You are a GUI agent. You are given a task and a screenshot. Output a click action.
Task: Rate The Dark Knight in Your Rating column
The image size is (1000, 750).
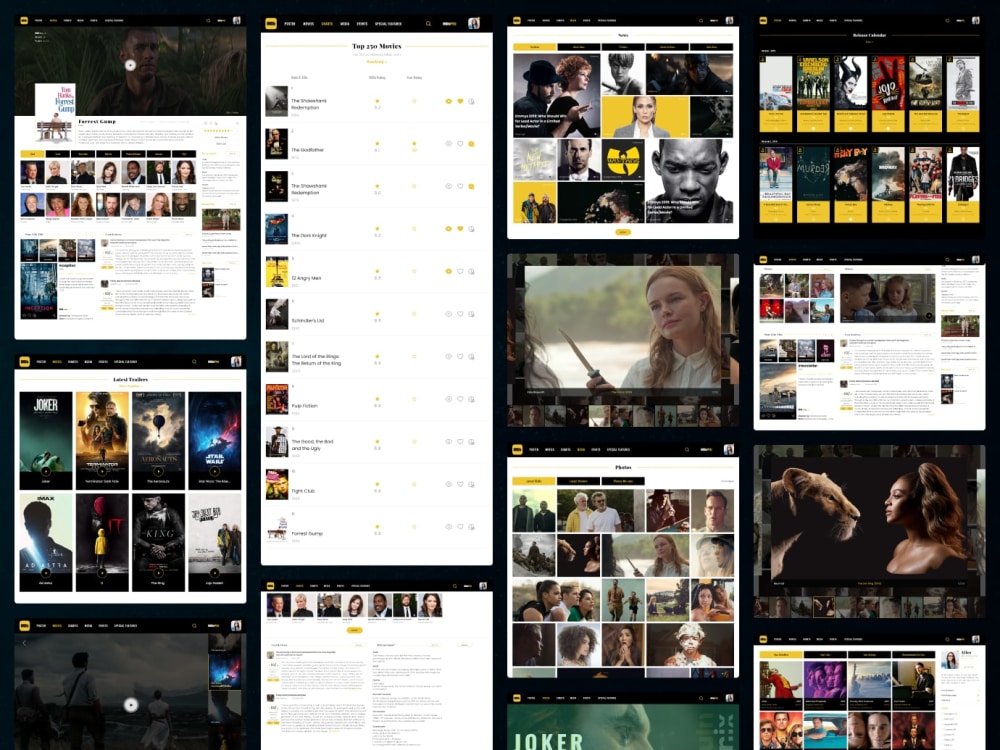coord(414,228)
